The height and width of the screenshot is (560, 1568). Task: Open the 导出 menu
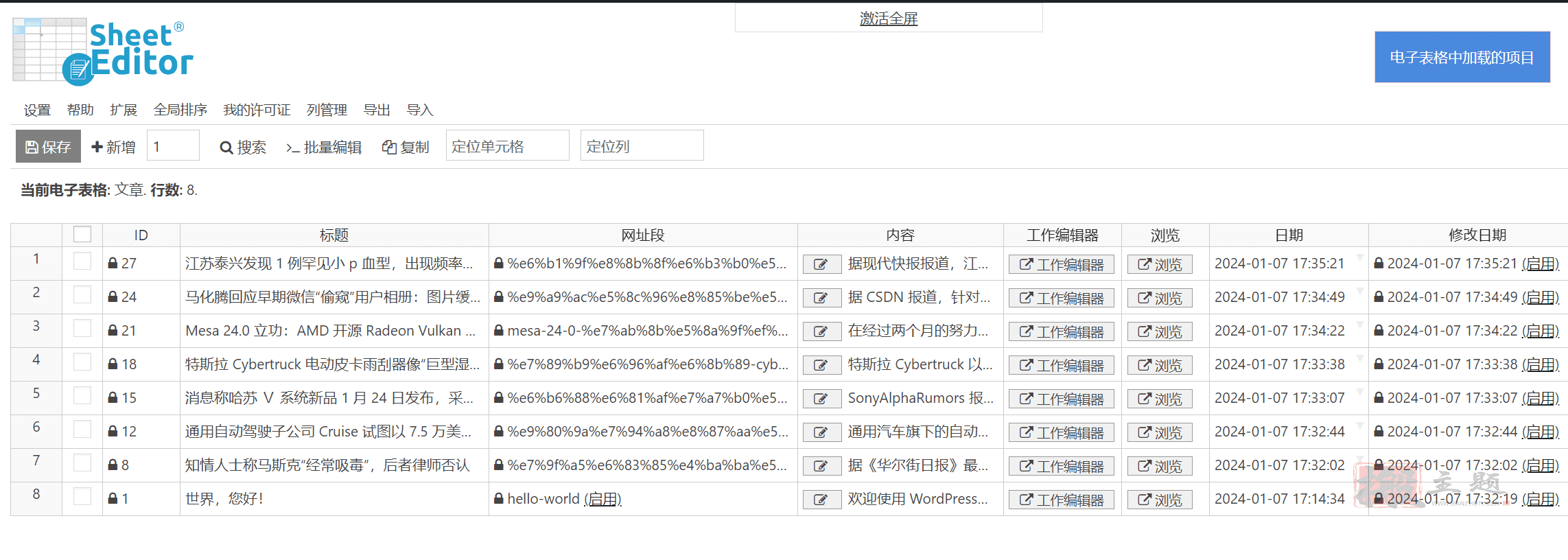tap(377, 110)
